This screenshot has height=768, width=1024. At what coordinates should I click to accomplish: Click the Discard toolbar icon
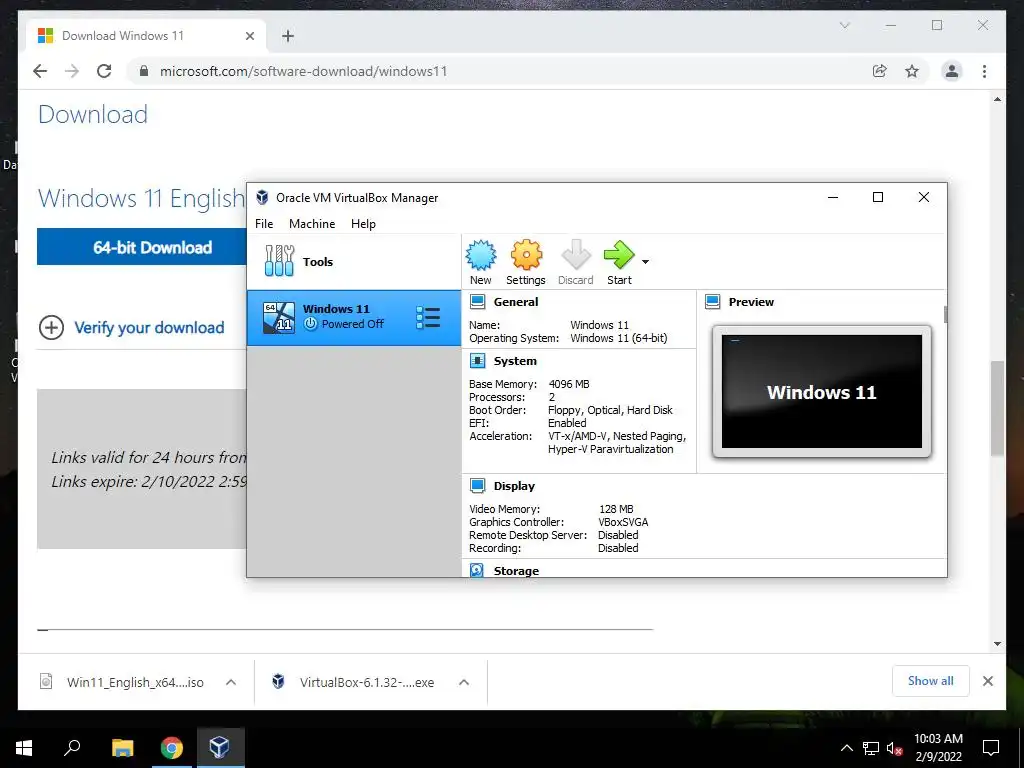click(575, 262)
